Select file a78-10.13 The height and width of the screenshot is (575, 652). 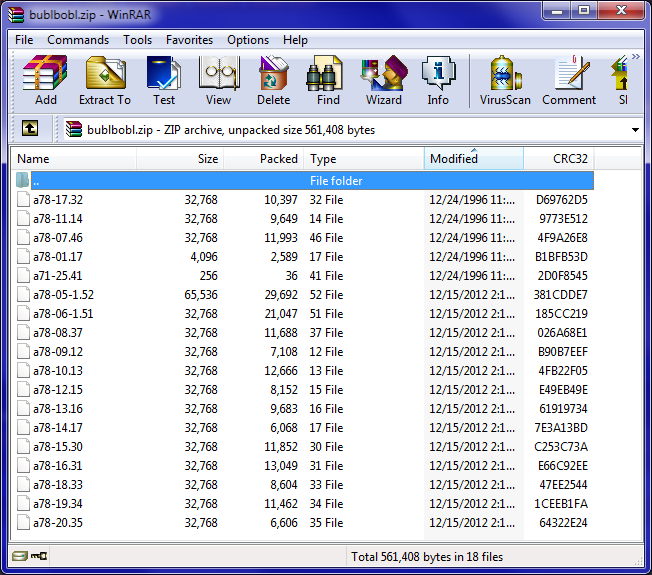coord(58,370)
